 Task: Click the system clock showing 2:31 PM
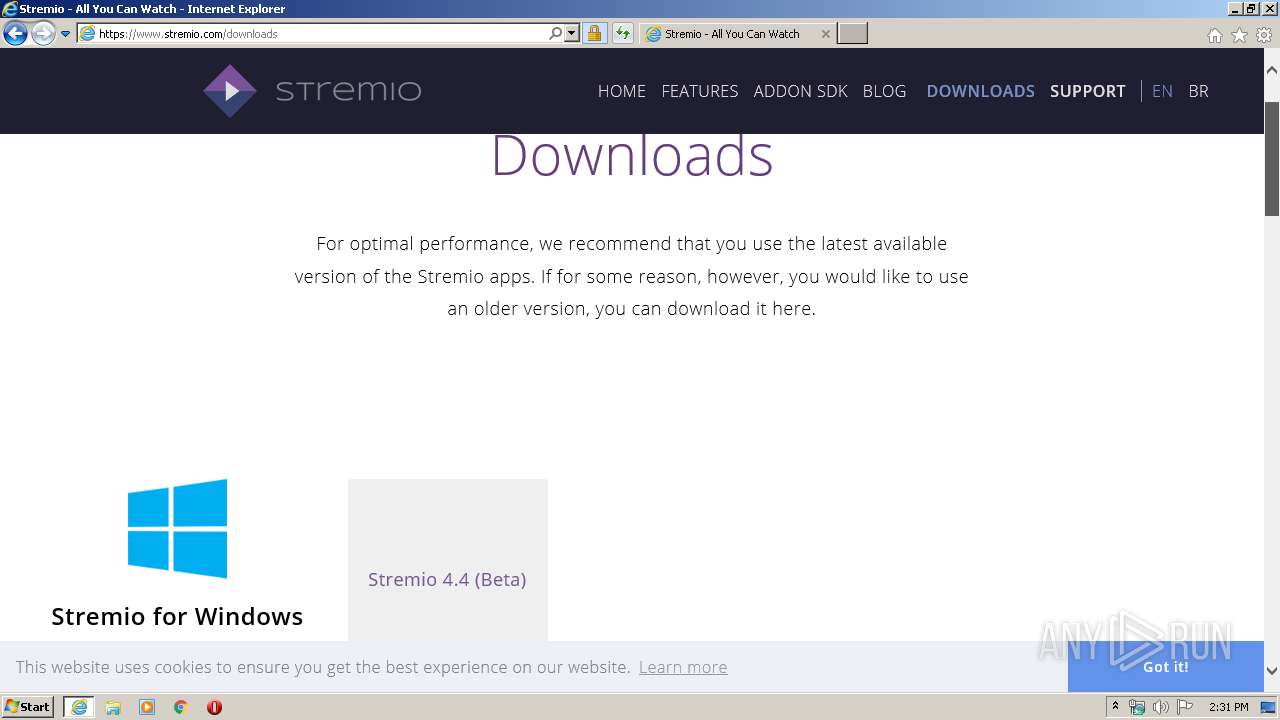pos(1229,707)
